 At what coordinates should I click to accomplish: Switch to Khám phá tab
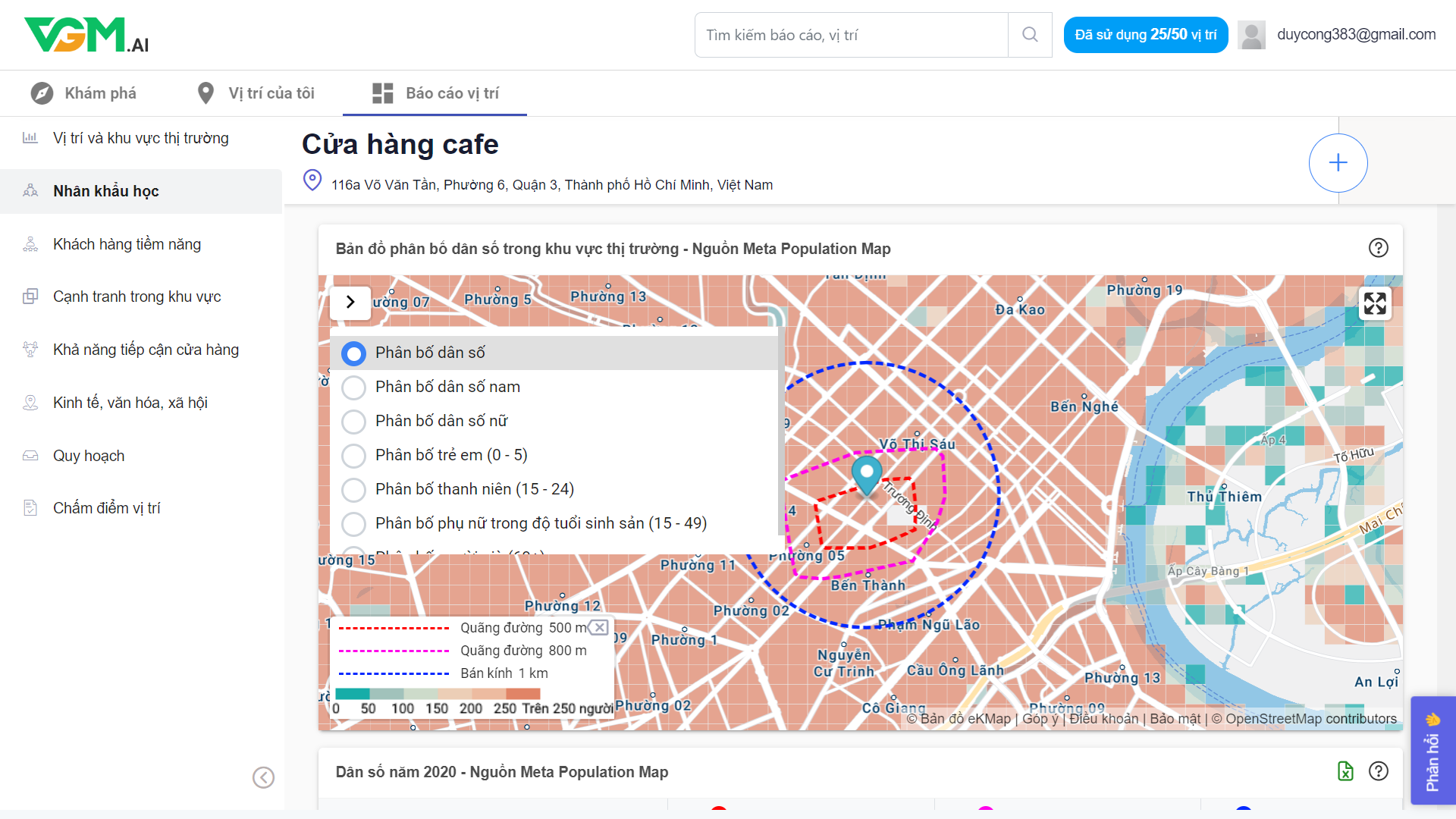tap(83, 93)
